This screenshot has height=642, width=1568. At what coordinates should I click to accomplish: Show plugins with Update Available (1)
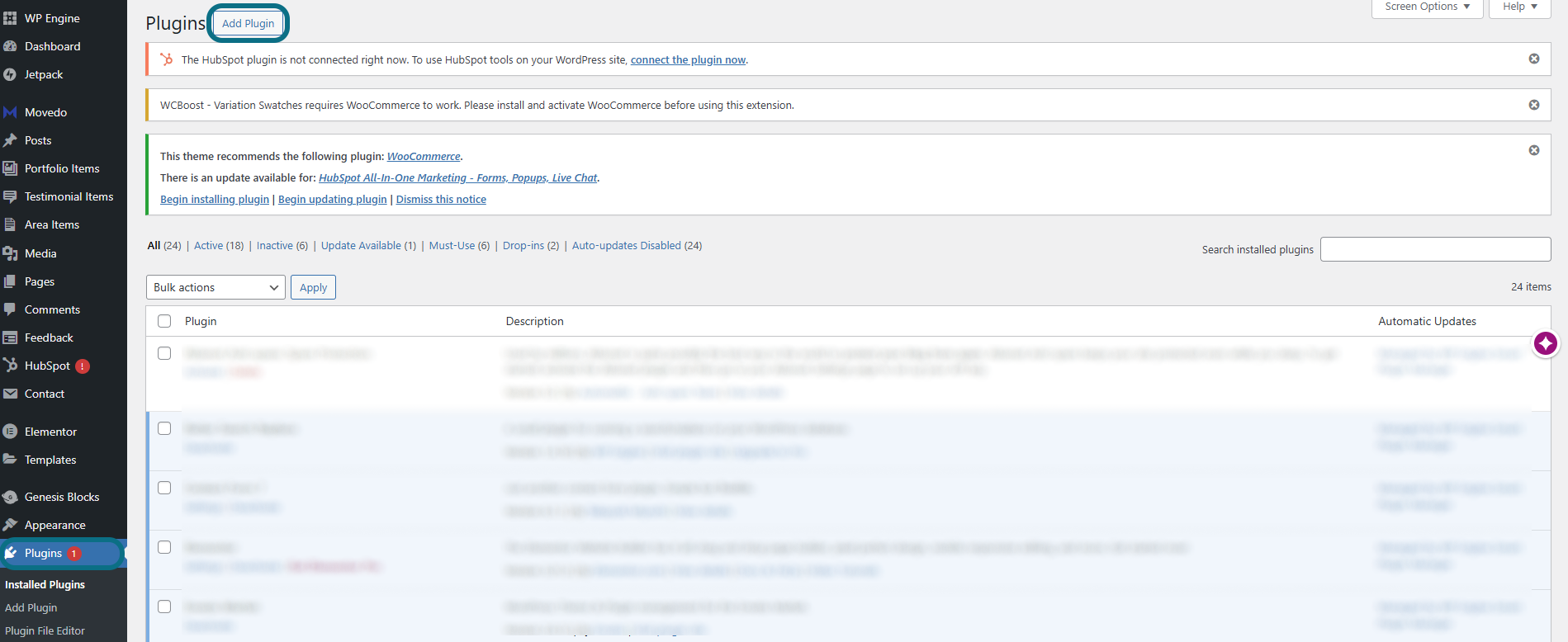click(368, 245)
